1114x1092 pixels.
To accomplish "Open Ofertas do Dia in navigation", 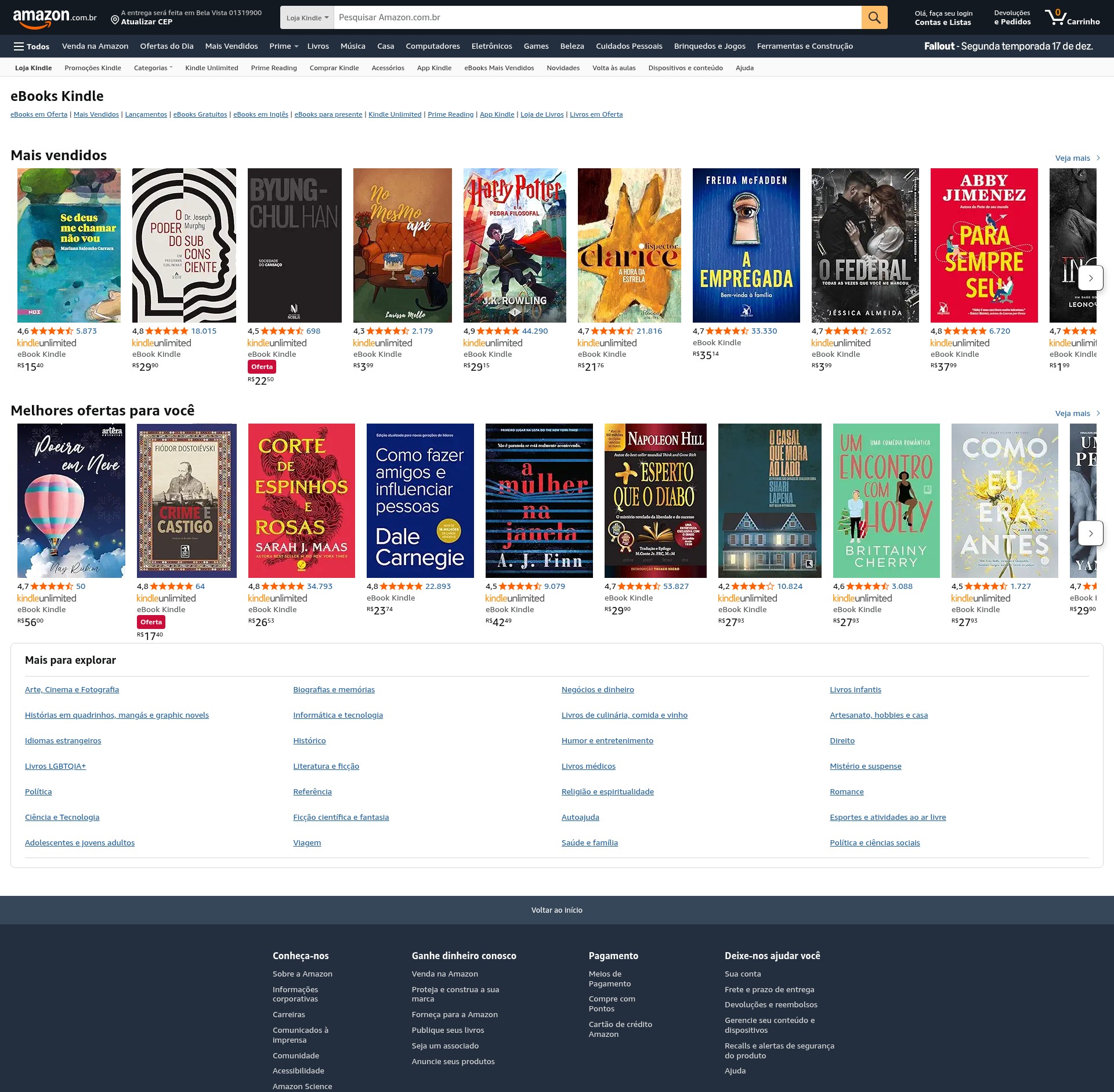I will [x=167, y=46].
